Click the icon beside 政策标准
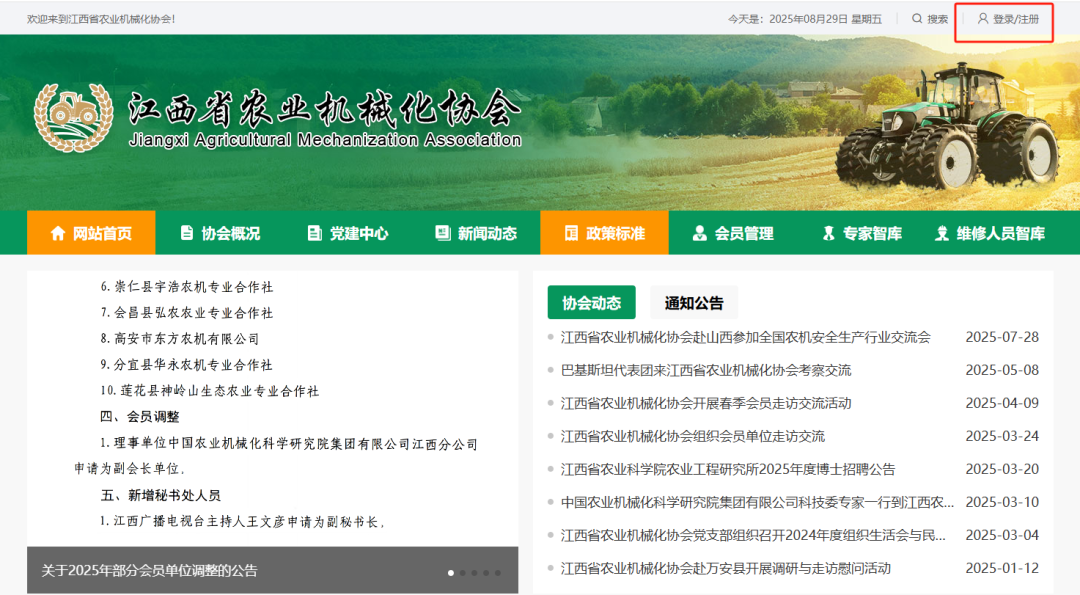The height and width of the screenshot is (595, 1080). click(x=571, y=233)
